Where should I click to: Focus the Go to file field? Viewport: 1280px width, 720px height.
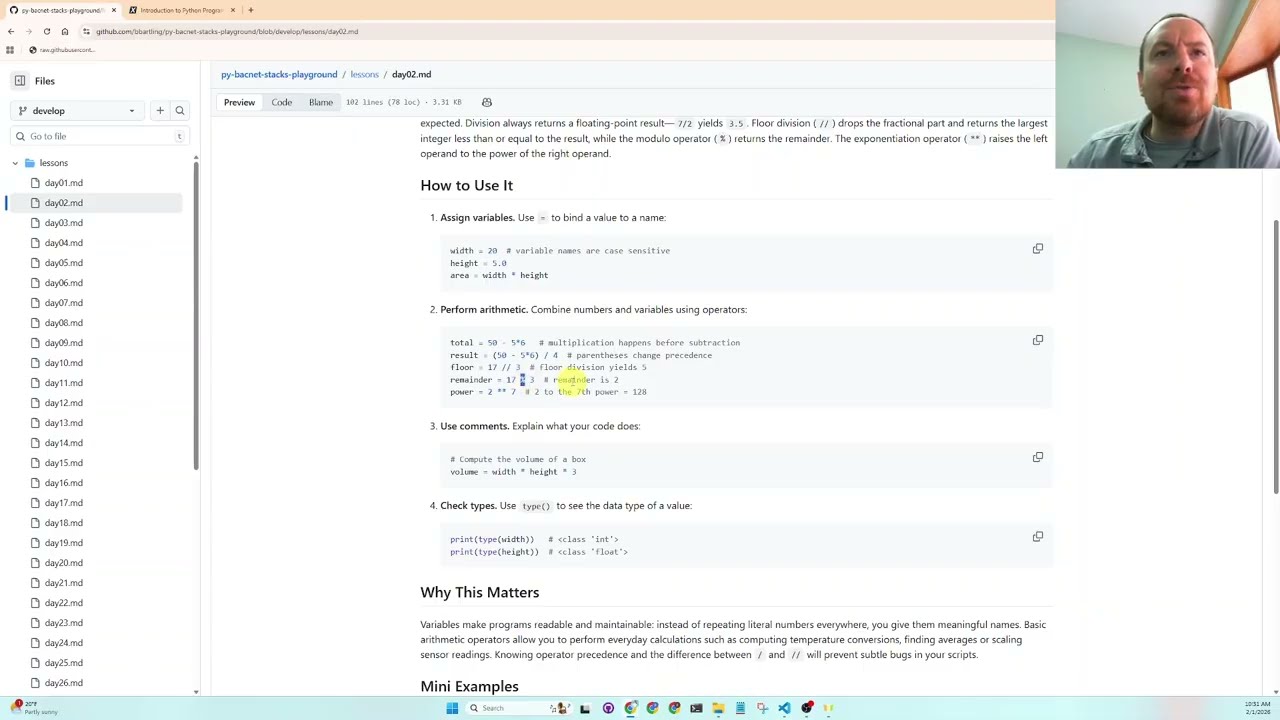pos(100,136)
